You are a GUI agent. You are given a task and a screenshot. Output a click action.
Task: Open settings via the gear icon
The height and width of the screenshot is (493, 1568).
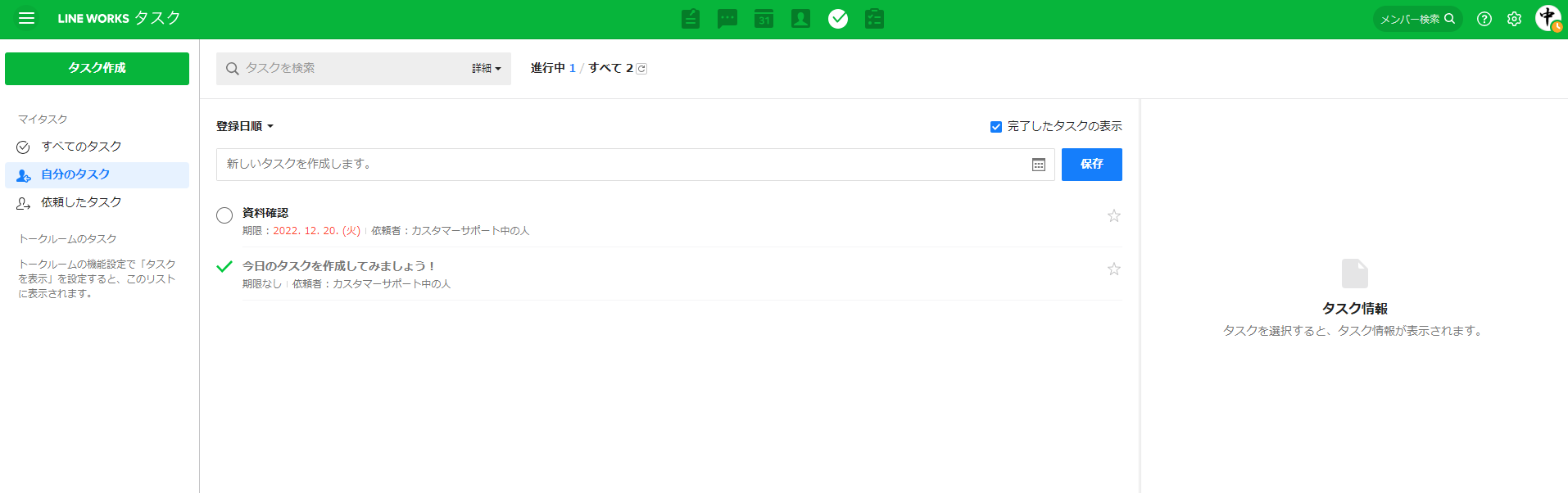pyautogui.click(x=1514, y=19)
